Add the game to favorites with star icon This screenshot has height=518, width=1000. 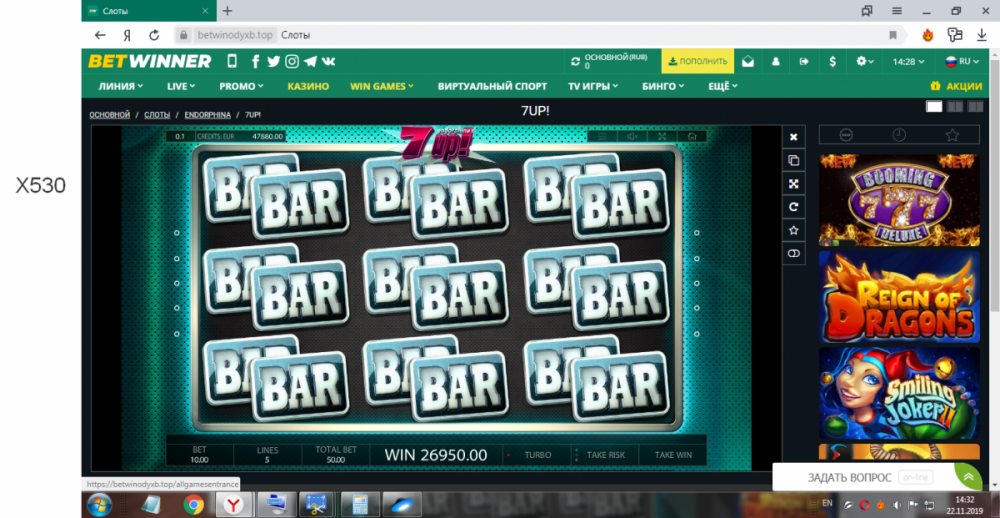pos(793,231)
